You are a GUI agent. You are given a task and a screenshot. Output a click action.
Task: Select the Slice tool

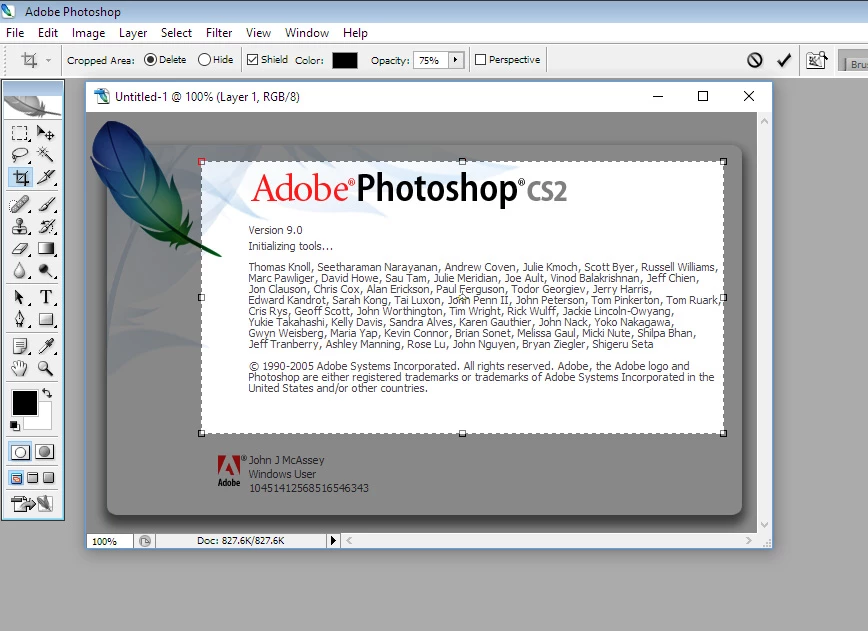coord(46,177)
